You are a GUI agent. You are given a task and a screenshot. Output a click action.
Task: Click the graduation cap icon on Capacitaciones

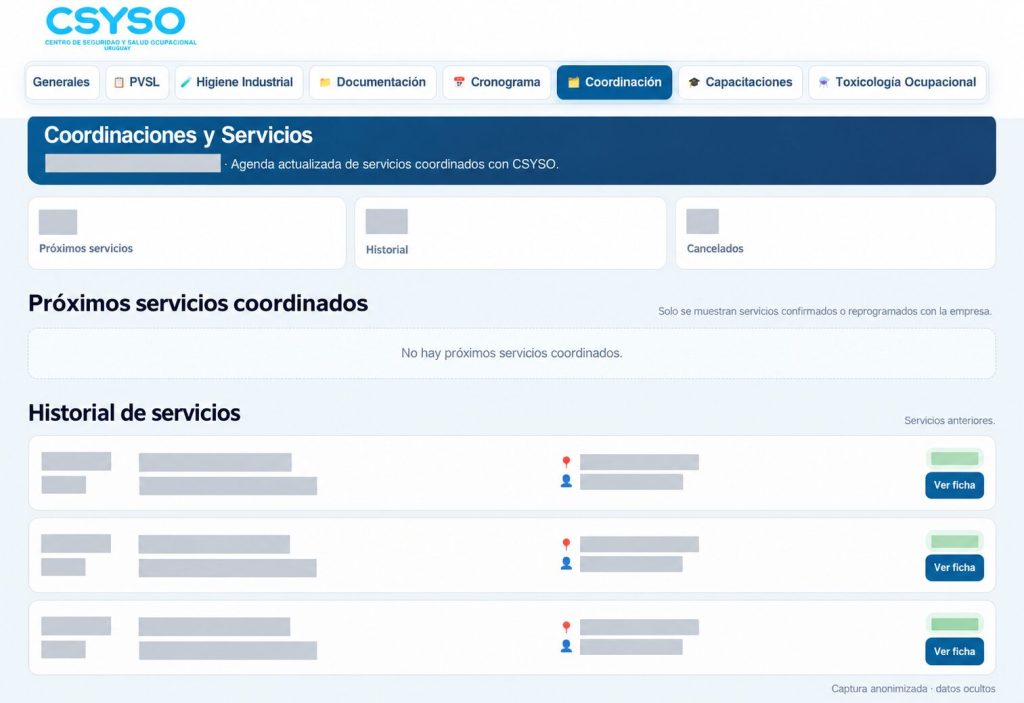point(694,82)
